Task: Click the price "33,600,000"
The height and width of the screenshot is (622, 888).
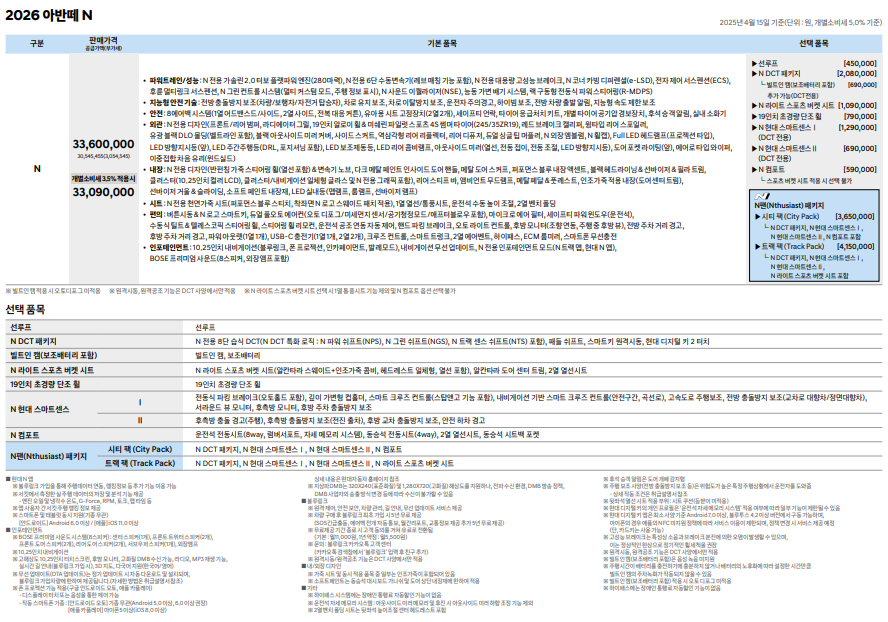Action: (x=103, y=144)
